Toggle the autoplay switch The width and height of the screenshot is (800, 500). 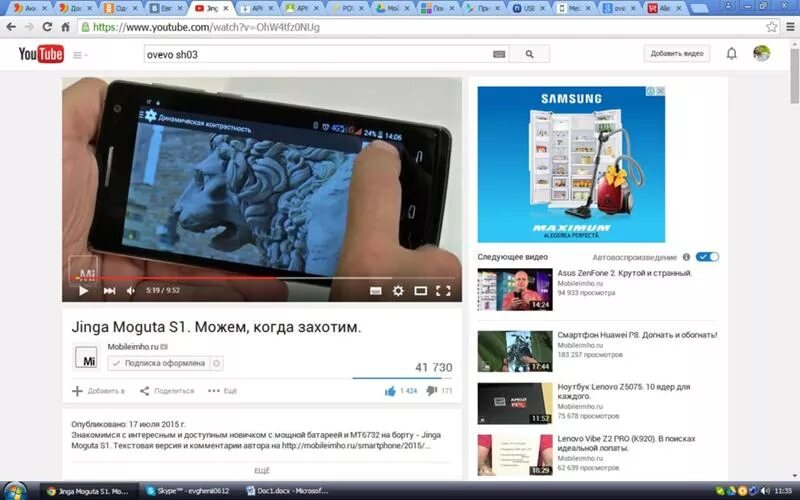708,257
